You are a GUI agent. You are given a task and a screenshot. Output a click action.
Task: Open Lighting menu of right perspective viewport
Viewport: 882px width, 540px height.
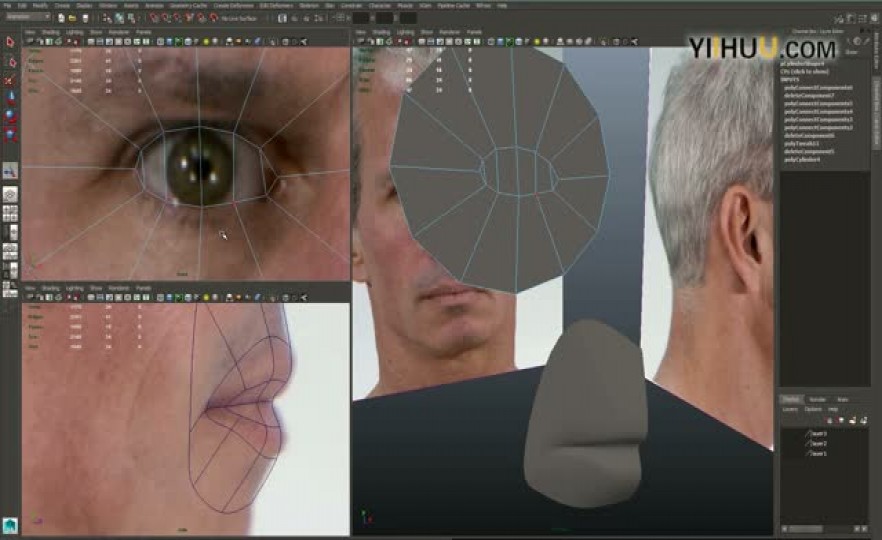(x=405, y=32)
